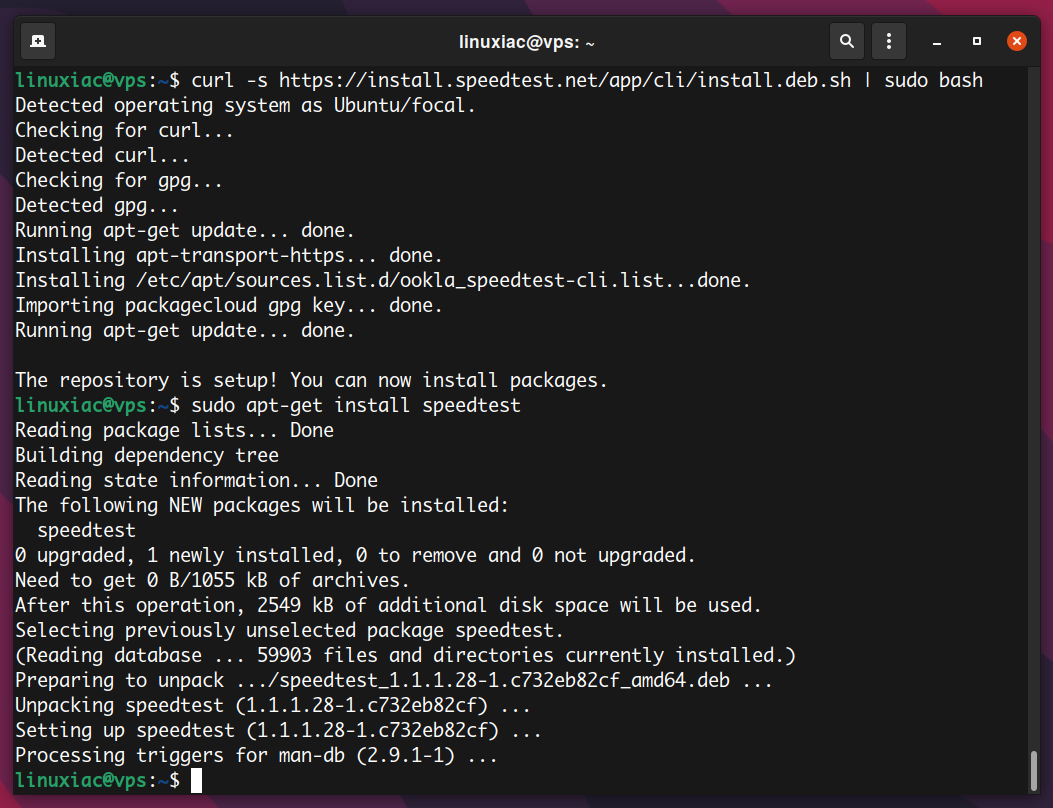
Task: Click 'Need to get 0 B/1055 kB' line
Action: [x=212, y=580]
